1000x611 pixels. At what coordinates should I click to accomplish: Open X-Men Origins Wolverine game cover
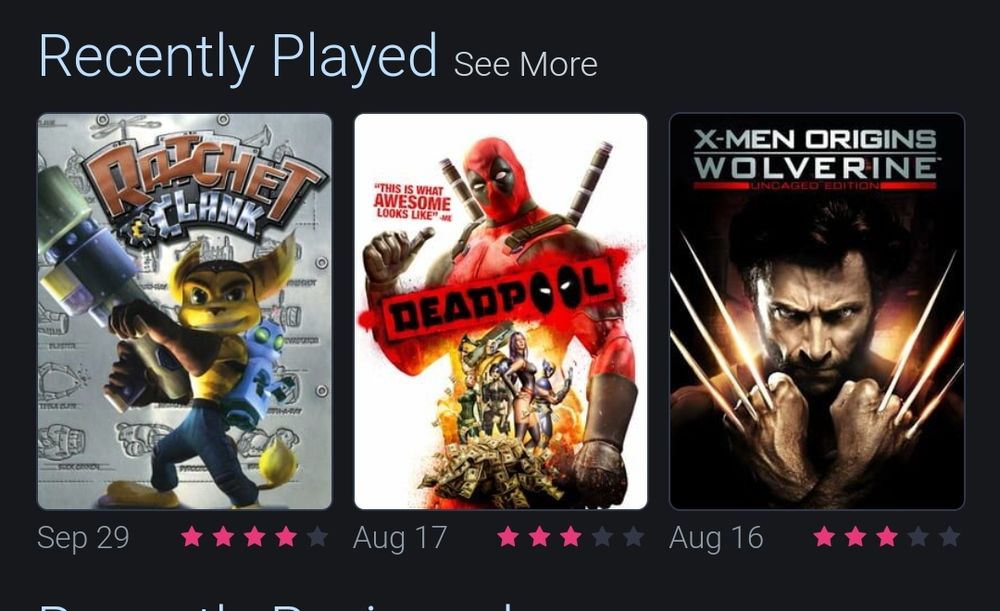[817, 311]
